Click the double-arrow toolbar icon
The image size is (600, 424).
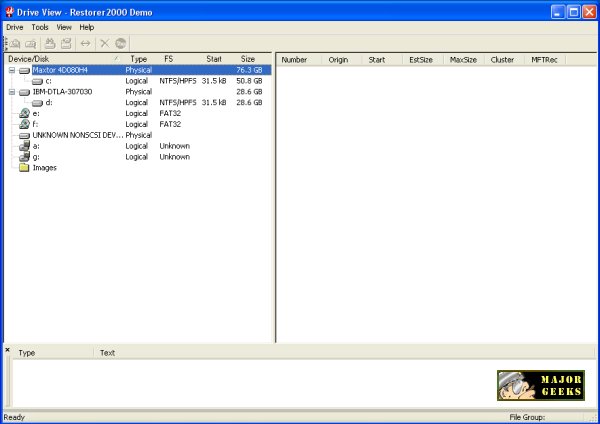[x=85, y=44]
